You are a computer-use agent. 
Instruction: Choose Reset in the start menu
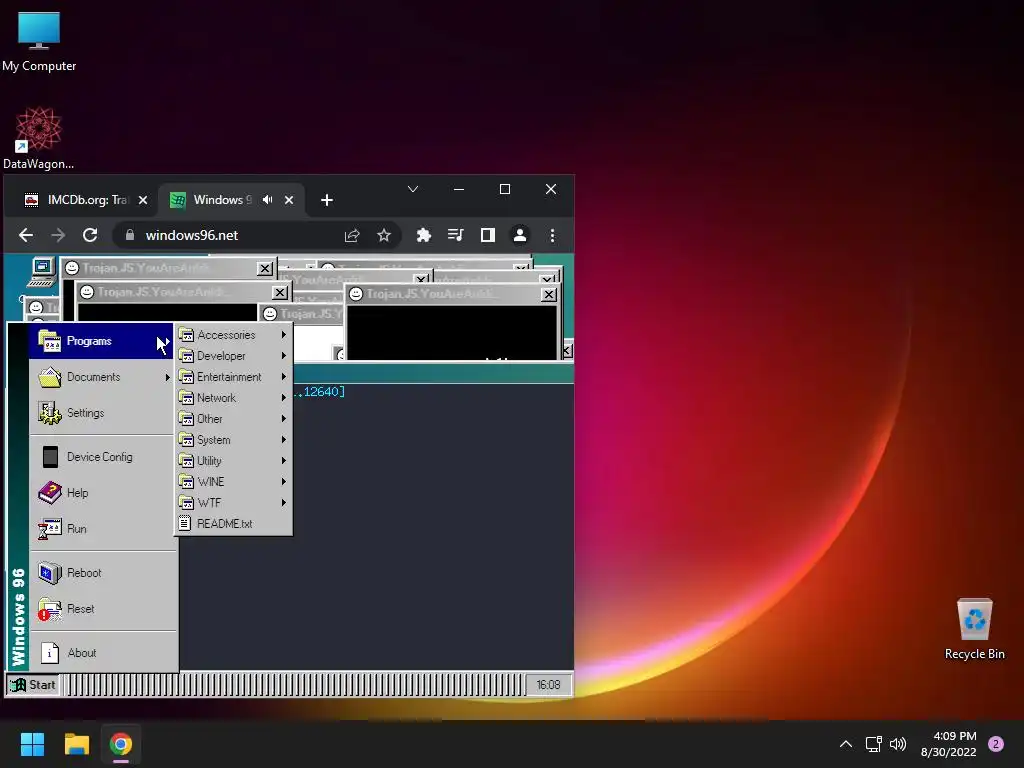point(101,609)
